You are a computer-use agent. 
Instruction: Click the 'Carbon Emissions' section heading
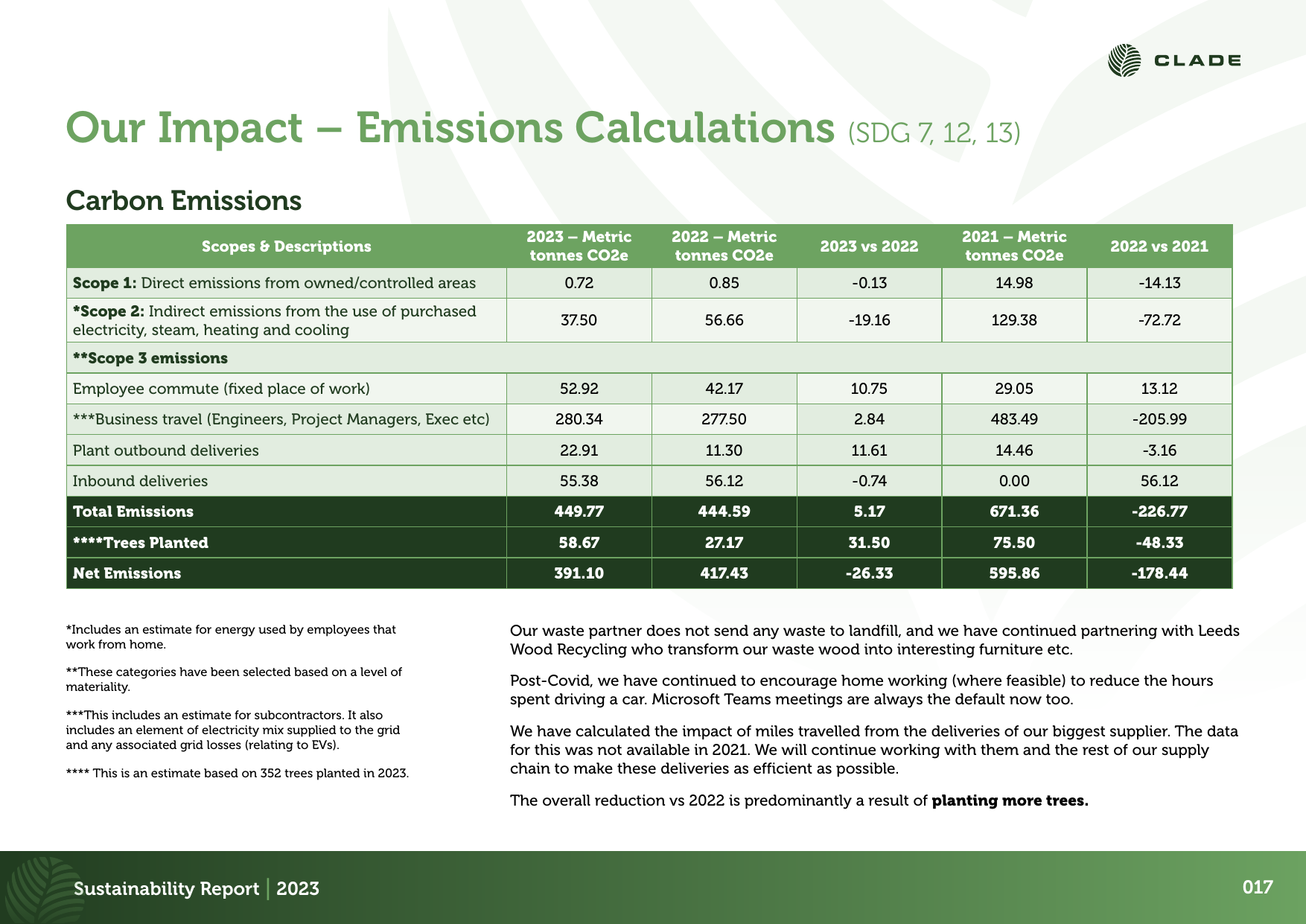point(184,200)
